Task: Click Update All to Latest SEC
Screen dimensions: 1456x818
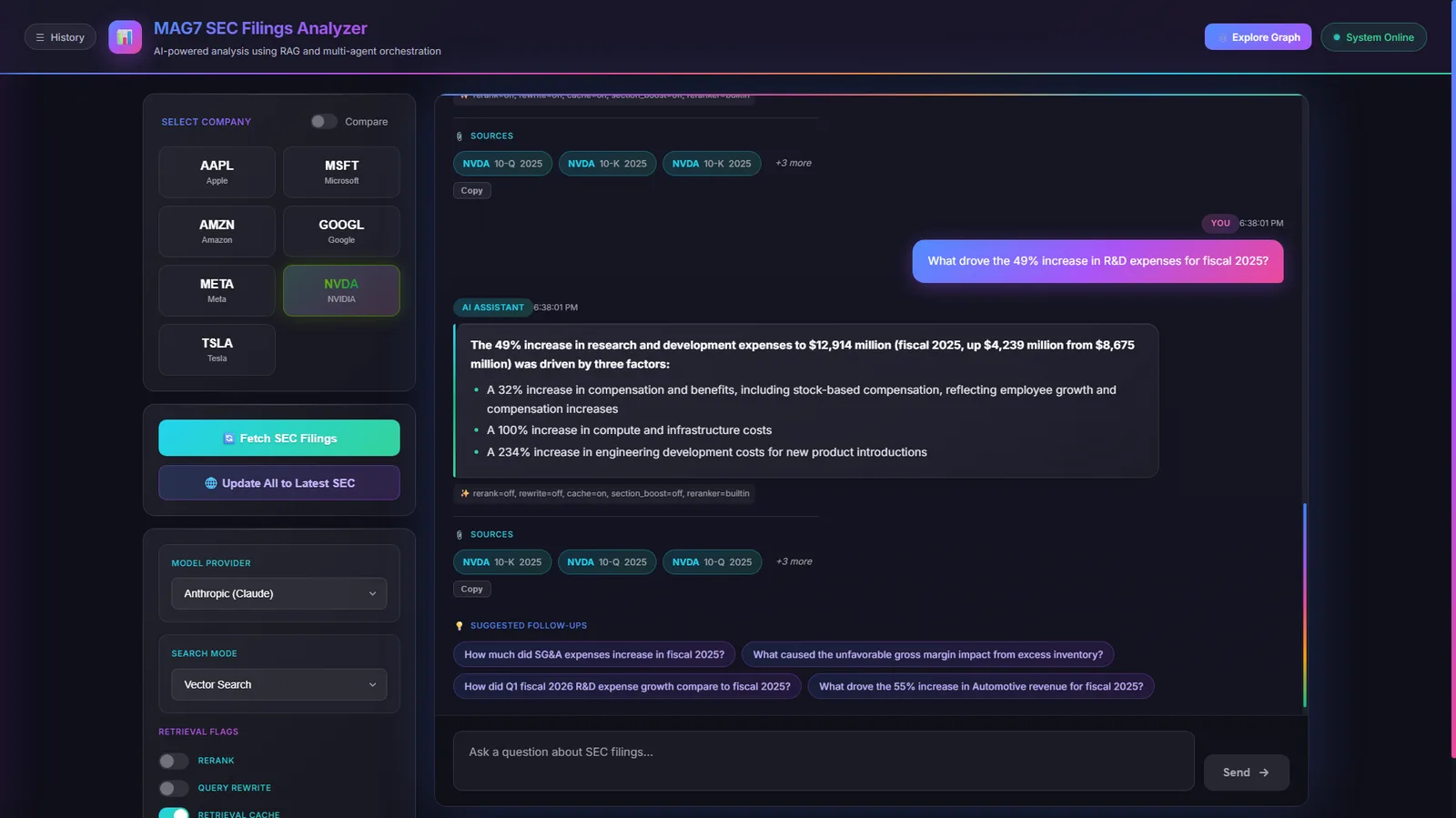Action: pos(279,483)
